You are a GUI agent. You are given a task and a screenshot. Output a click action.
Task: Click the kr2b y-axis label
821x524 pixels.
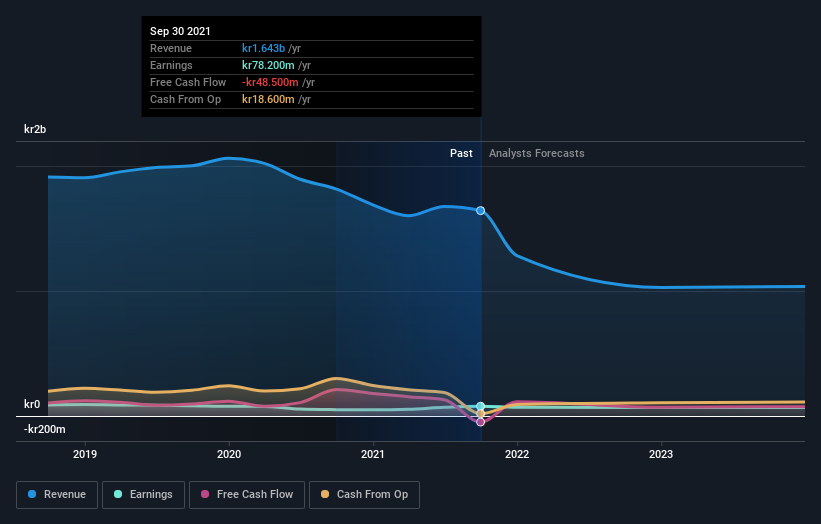35,129
